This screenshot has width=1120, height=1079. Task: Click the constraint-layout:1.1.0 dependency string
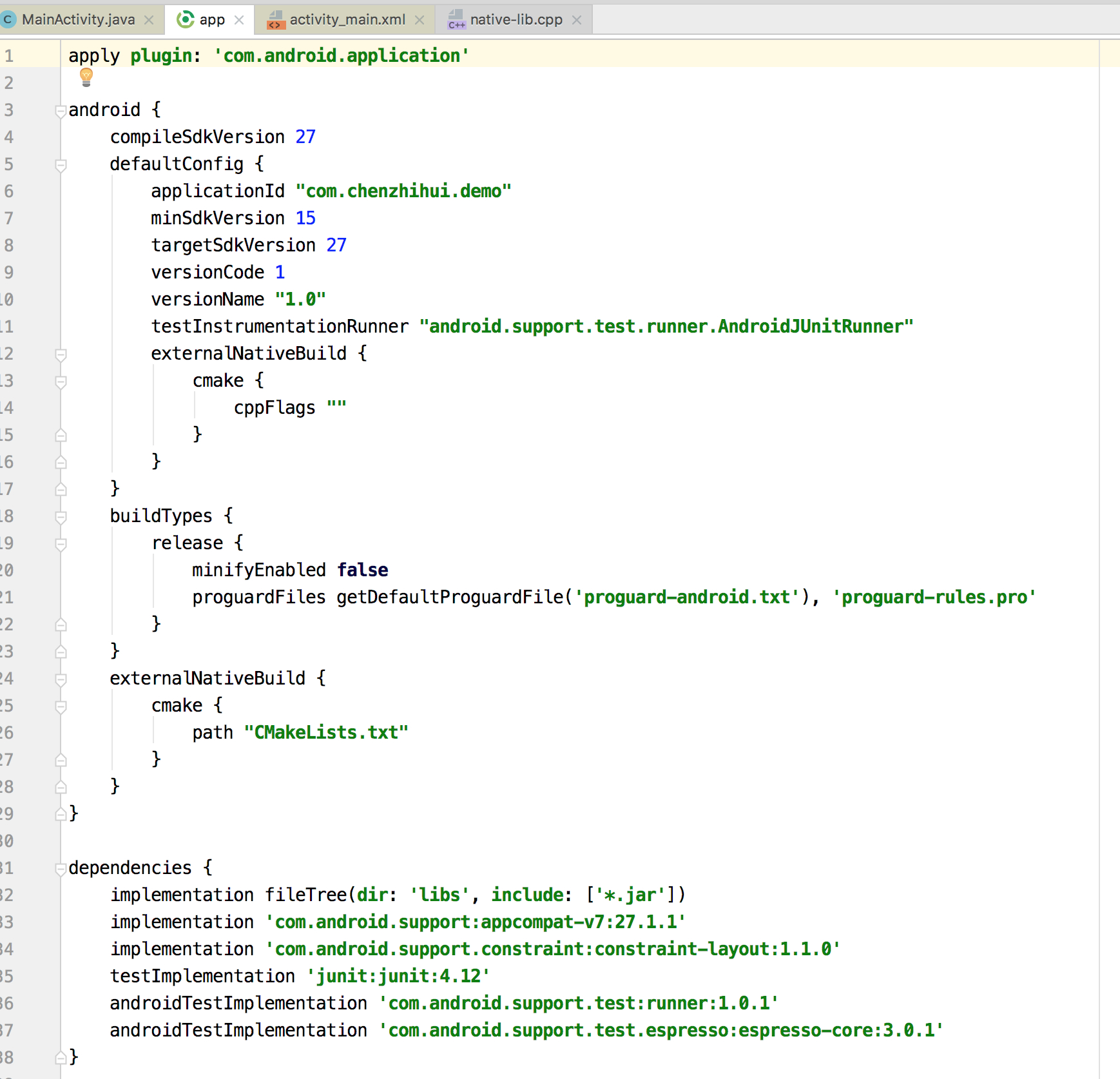(x=553, y=949)
